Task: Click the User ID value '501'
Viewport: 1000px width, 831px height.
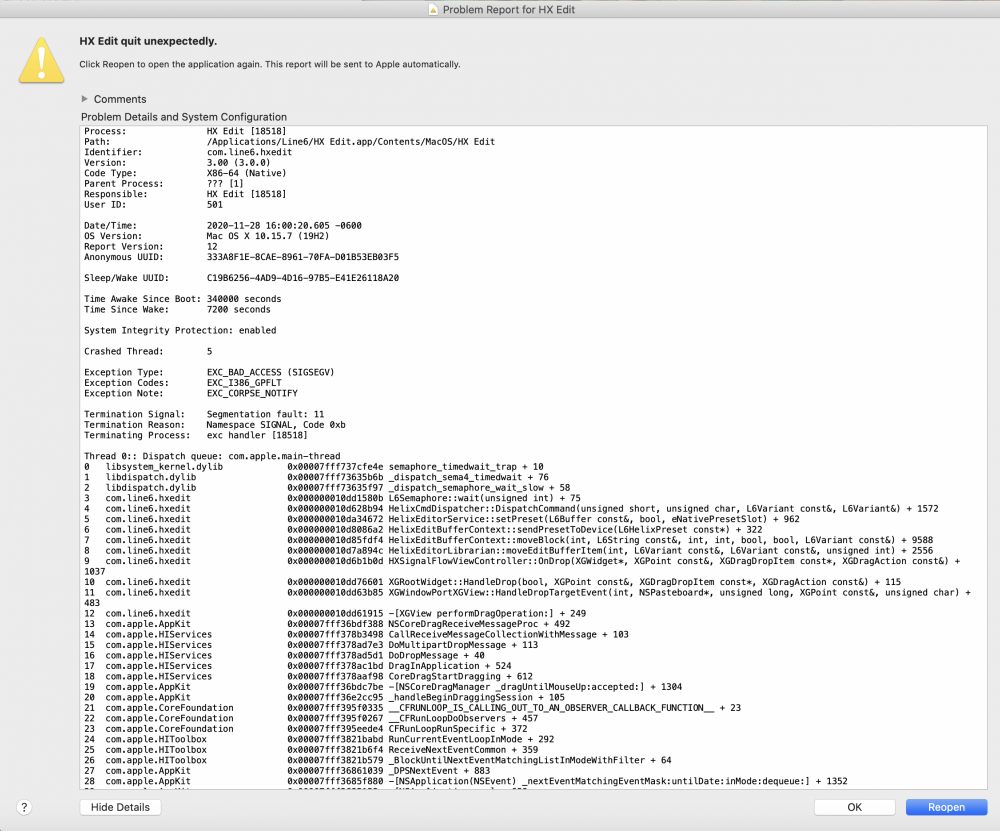Action: (x=215, y=205)
